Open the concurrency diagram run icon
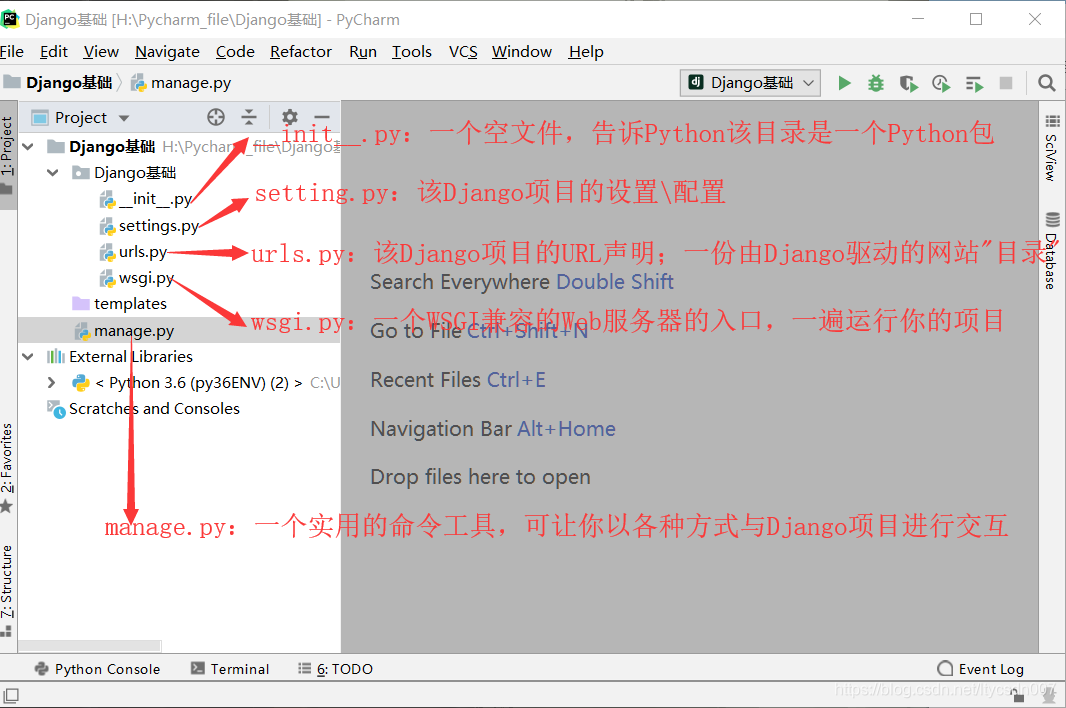Screen dimensions: 1066x708 tap(974, 83)
